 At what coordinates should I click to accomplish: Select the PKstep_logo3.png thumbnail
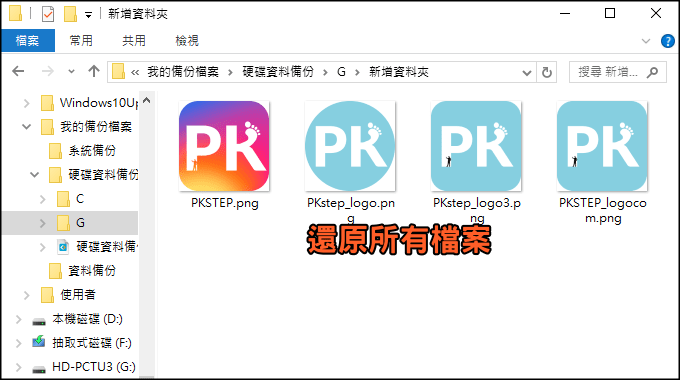point(476,146)
